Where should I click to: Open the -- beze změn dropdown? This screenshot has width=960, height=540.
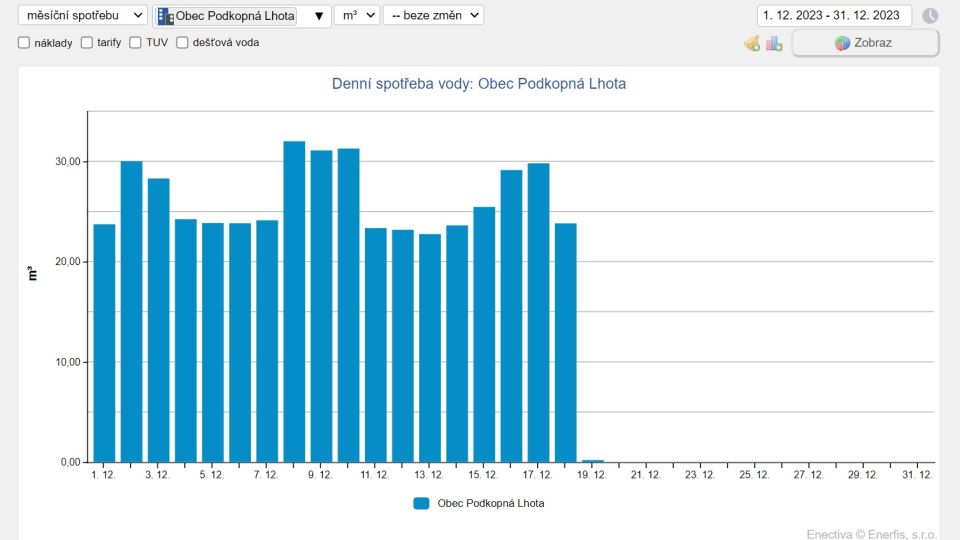tap(433, 15)
